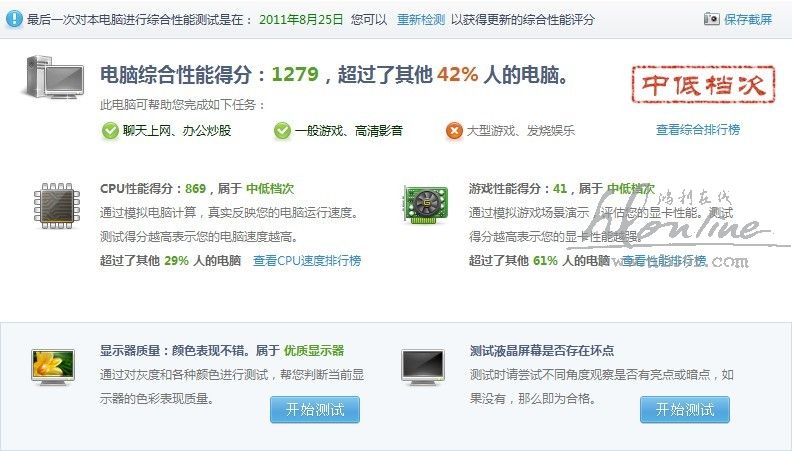Open the 查看CPU速度排行榜 link
Screen dimensions: 792x451
coord(307,261)
